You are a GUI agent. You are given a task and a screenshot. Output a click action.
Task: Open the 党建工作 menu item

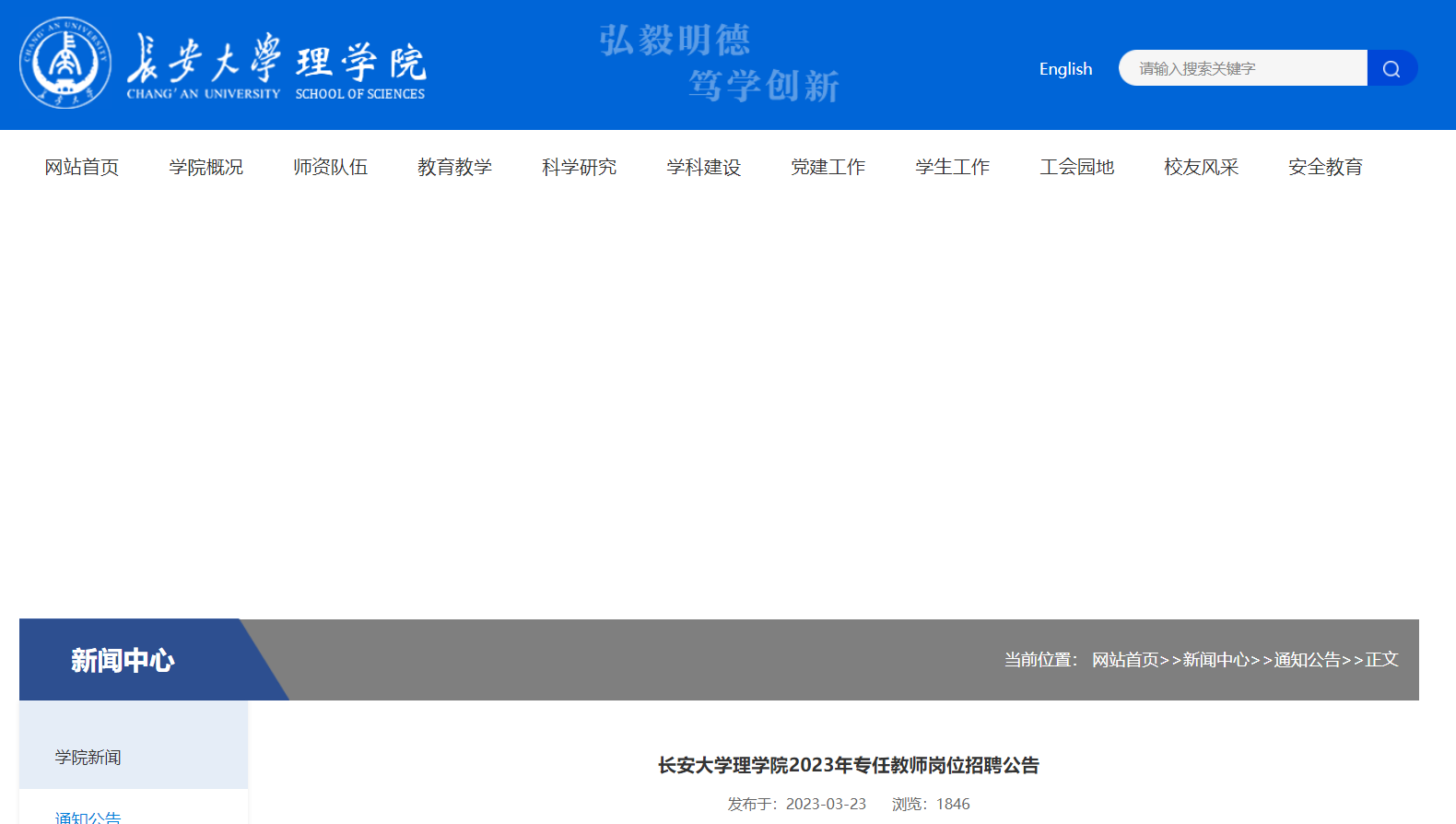[828, 167]
